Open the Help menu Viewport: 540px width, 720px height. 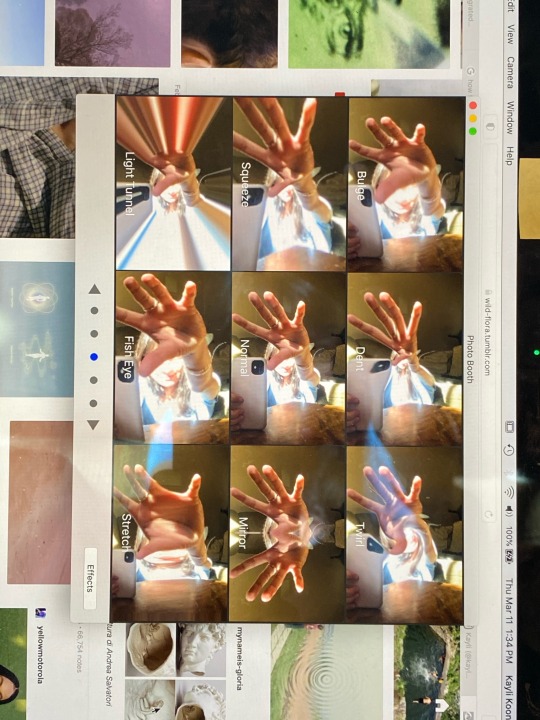(x=510, y=156)
